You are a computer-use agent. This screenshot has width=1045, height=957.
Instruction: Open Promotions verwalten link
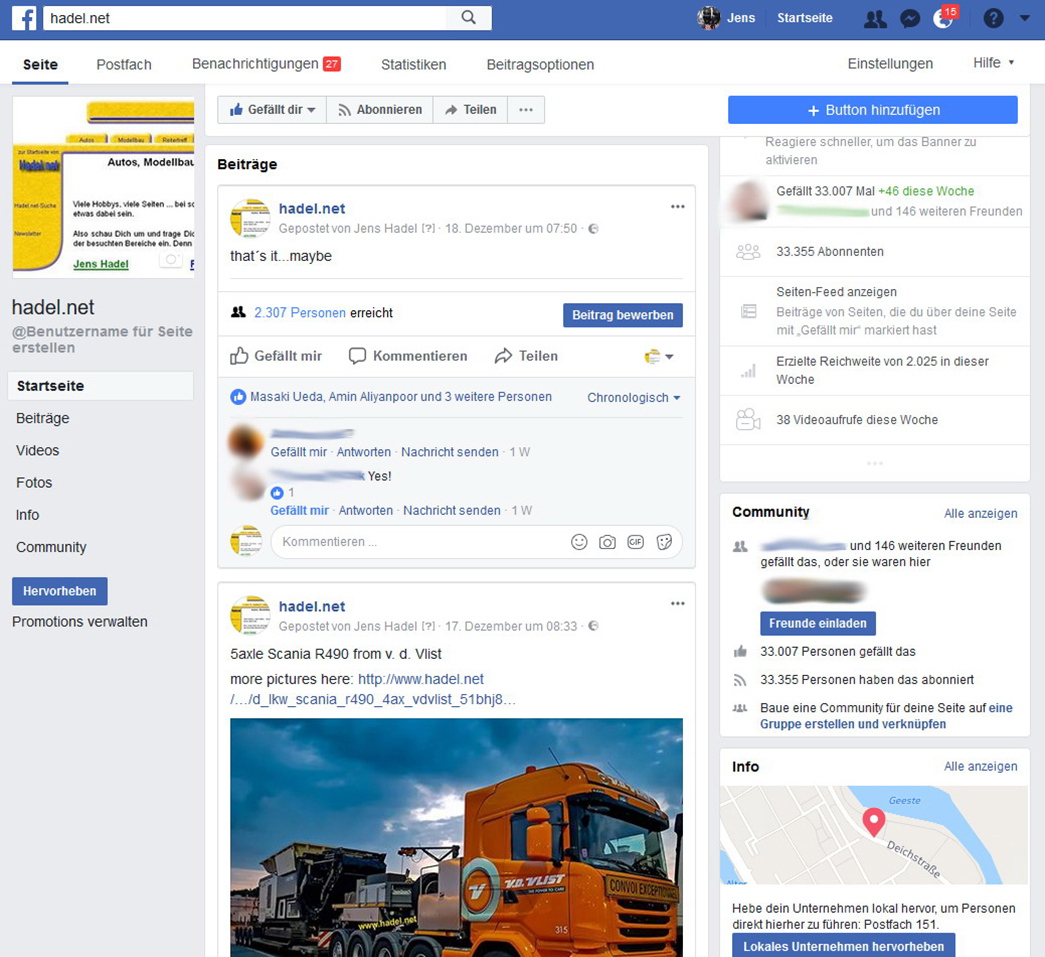click(x=79, y=621)
